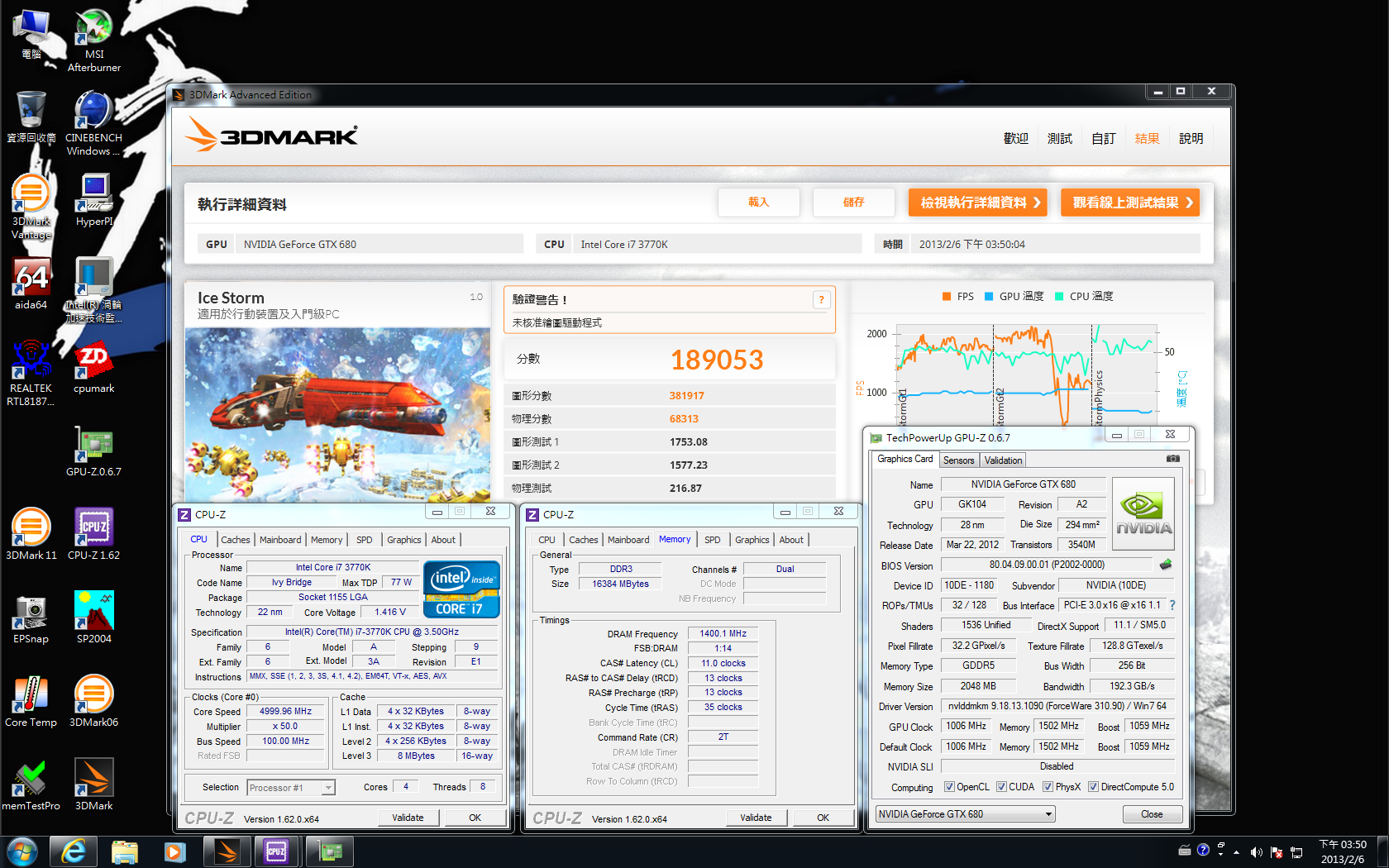The image size is (1389, 868).
Task: Toggle CUDA checkbox in GPU-Z
Action: (x=1001, y=787)
